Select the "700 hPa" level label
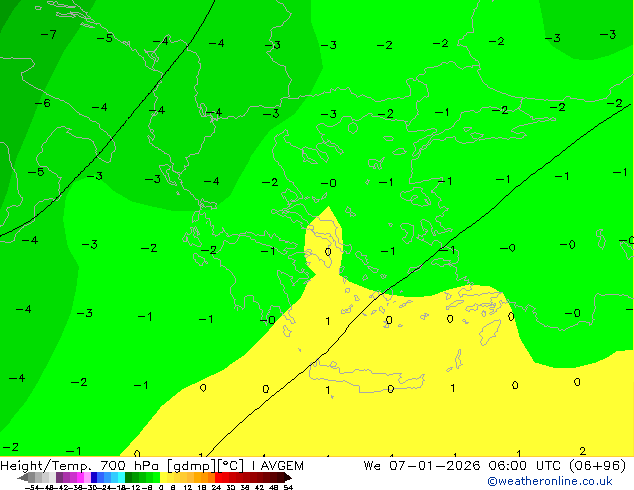The width and height of the screenshot is (634, 490). click(x=129, y=466)
